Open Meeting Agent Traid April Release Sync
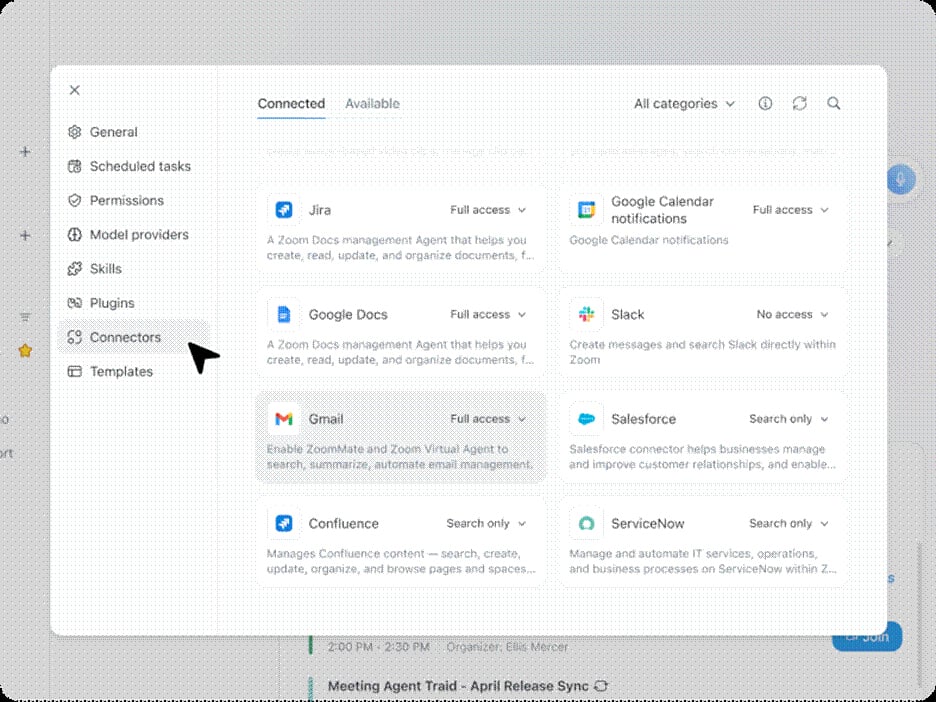 tap(458, 686)
